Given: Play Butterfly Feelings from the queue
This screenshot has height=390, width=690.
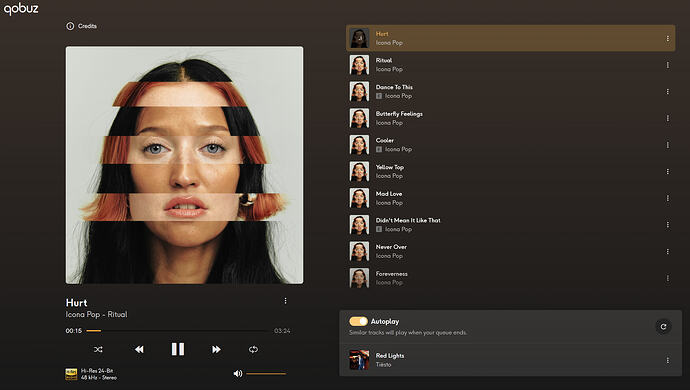Looking at the screenshot, I should coord(510,118).
